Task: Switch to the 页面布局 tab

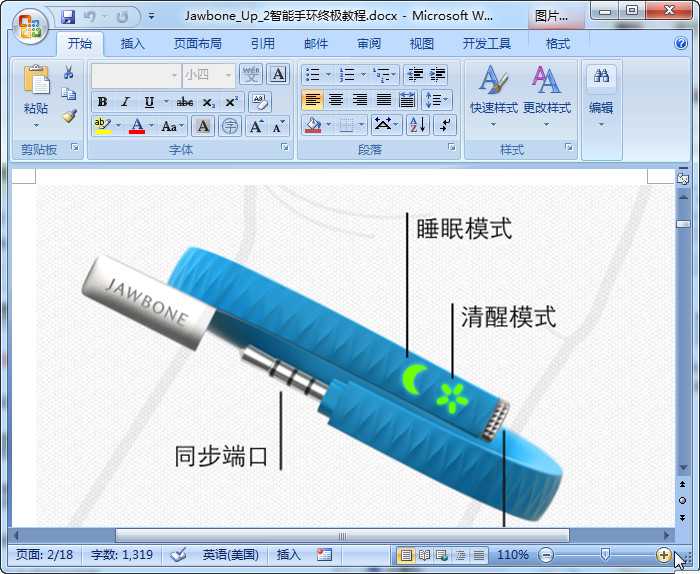Action: pyautogui.click(x=197, y=44)
